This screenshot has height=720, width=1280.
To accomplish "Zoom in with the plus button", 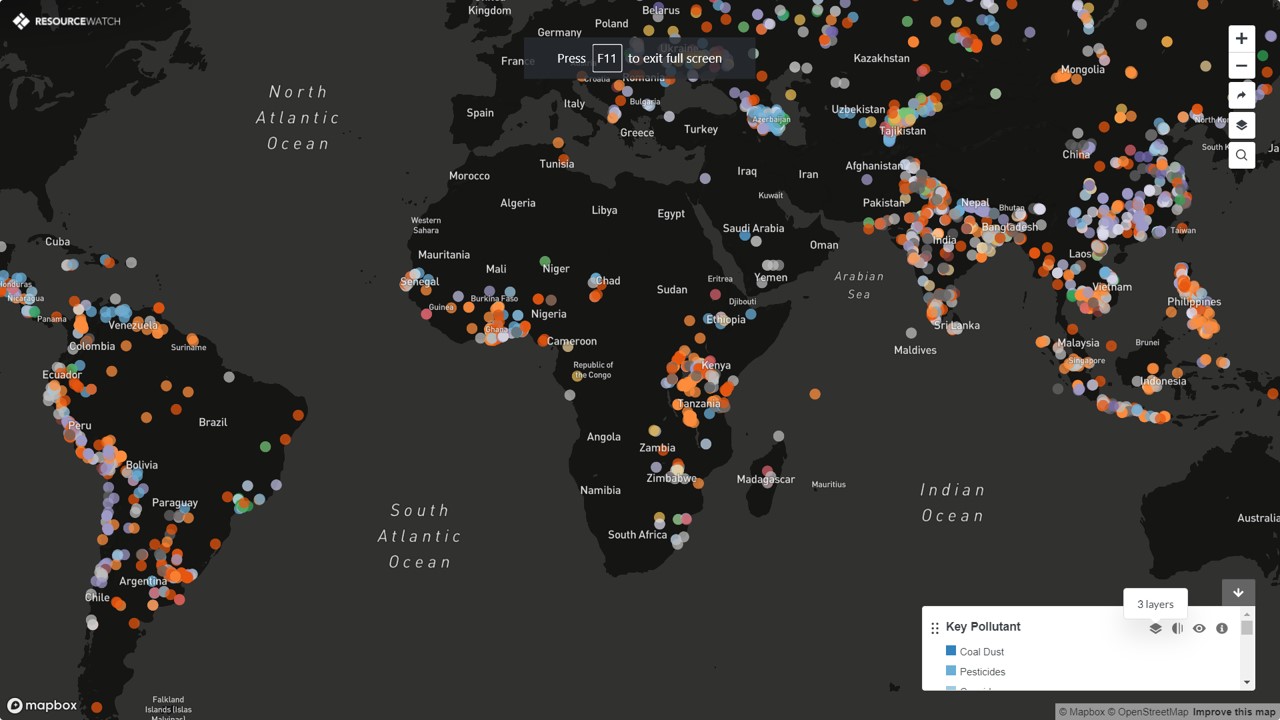I will 1241,39.
